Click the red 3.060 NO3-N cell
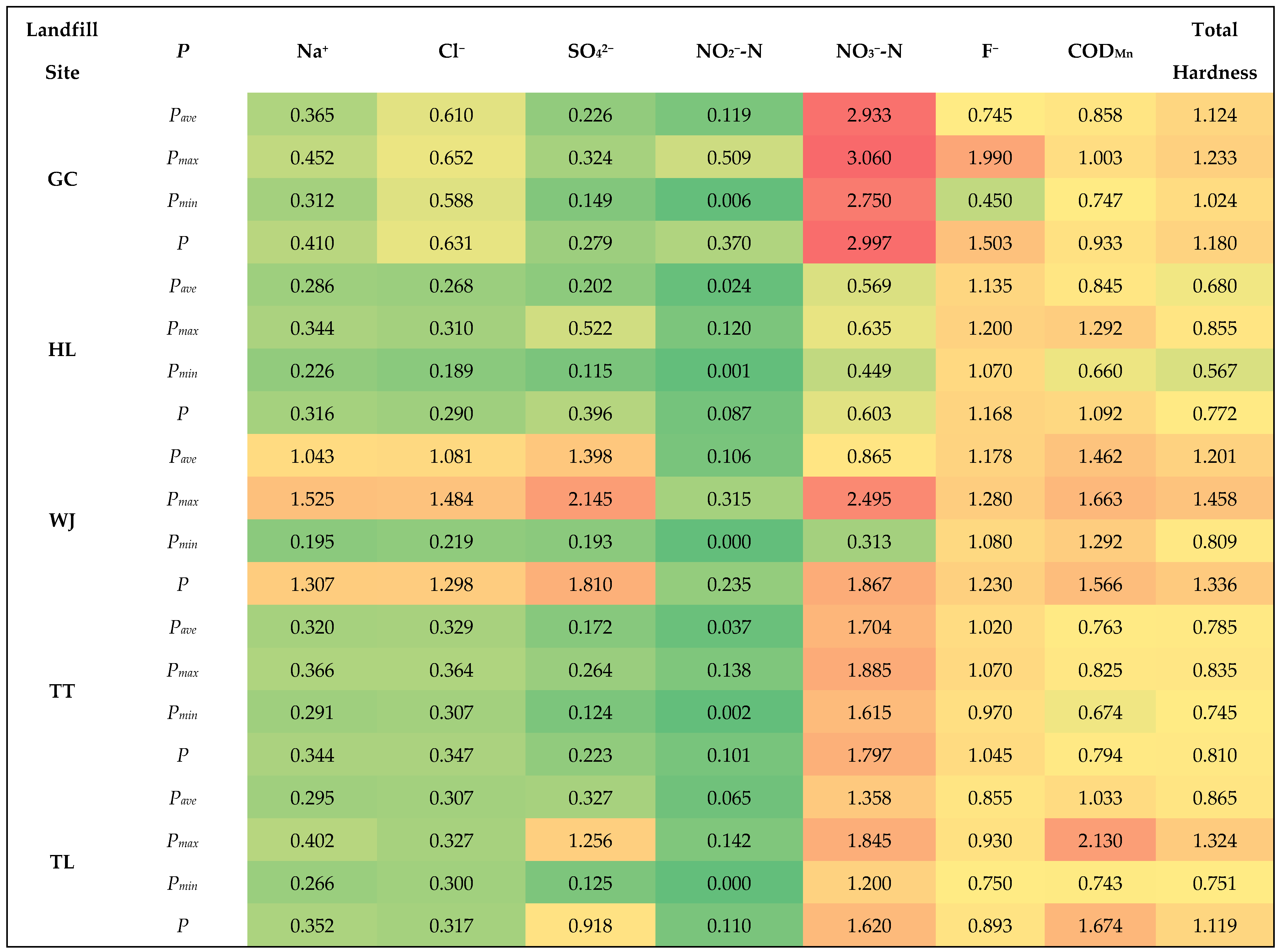Image resolution: width=1282 pixels, height=952 pixels. click(x=869, y=157)
